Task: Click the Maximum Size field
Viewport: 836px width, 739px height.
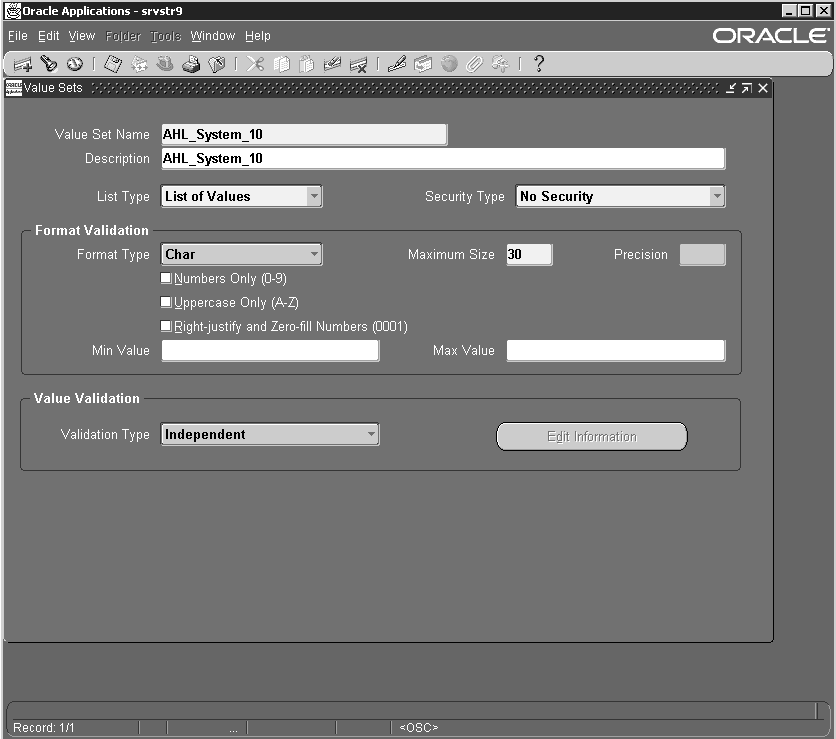Action: click(x=529, y=254)
